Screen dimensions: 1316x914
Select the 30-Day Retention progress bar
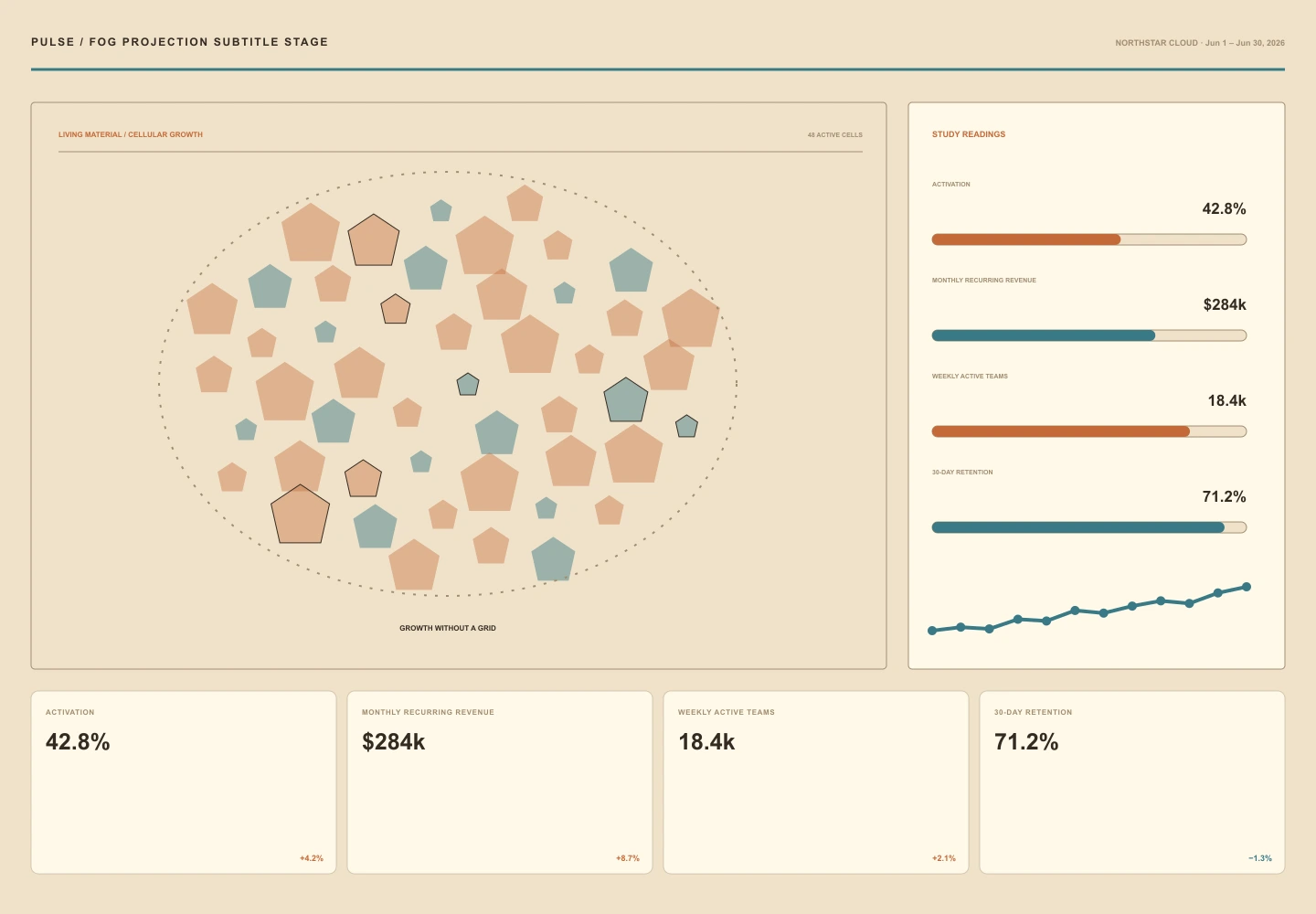(x=1088, y=527)
